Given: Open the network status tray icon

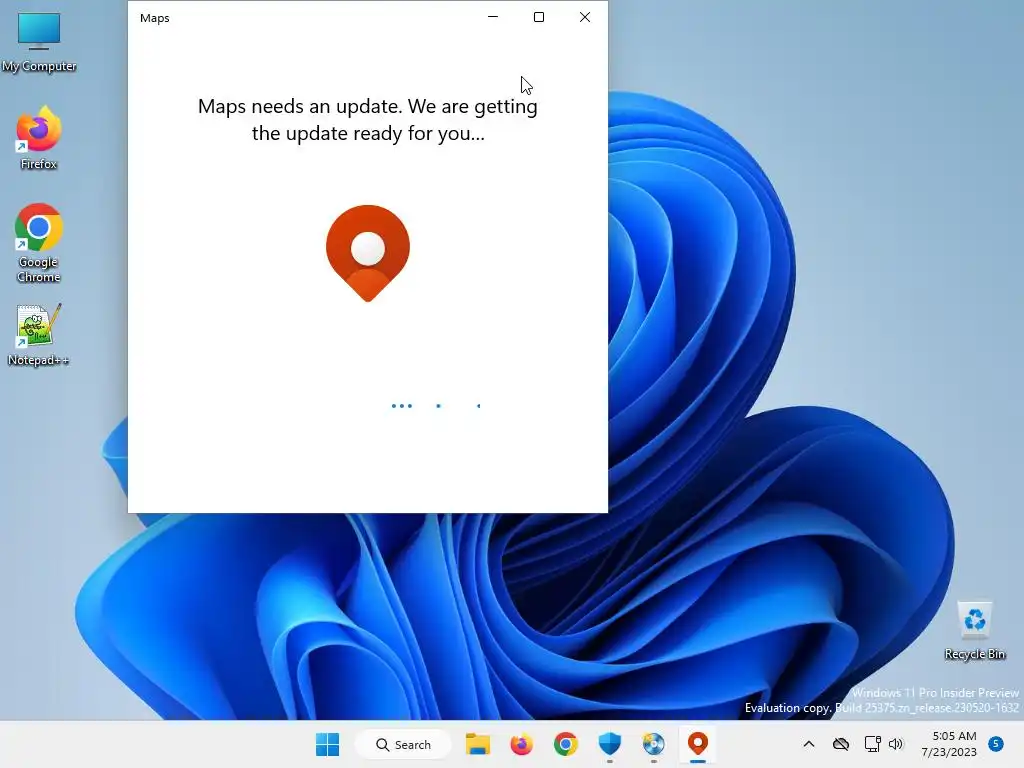Looking at the screenshot, I should tap(872, 744).
